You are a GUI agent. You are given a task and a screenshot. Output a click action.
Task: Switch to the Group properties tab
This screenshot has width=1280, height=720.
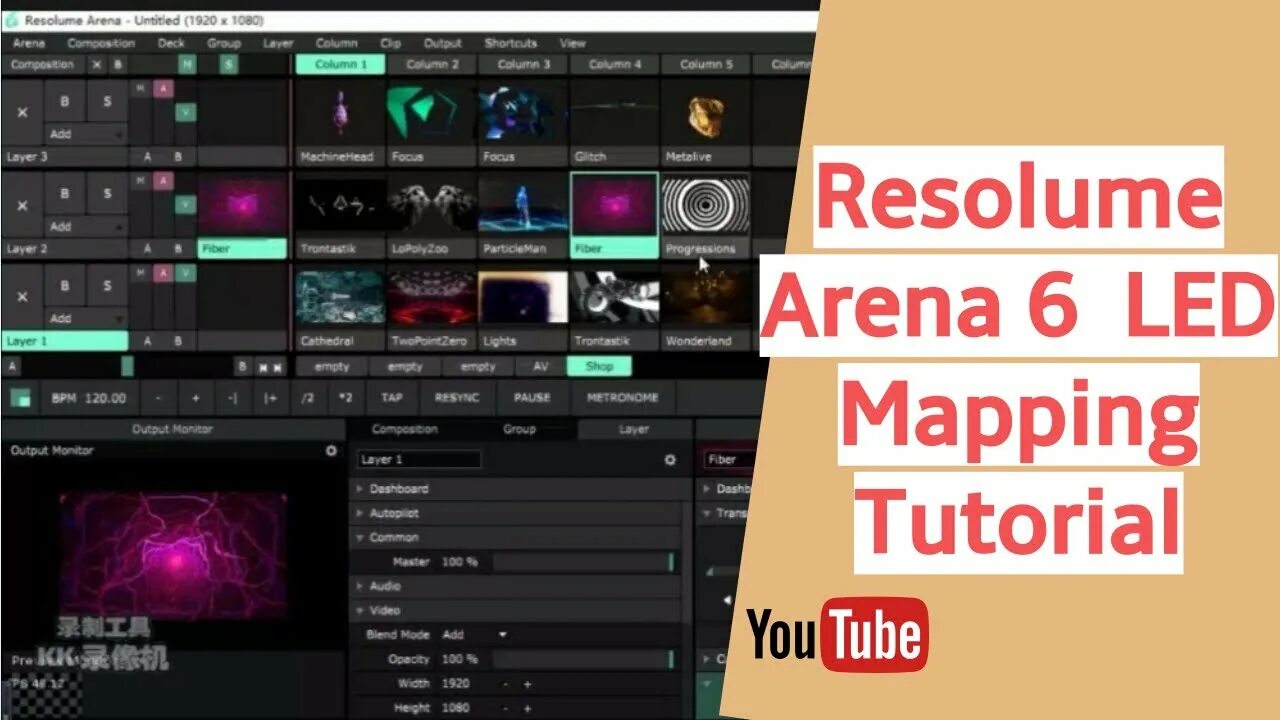coord(519,429)
